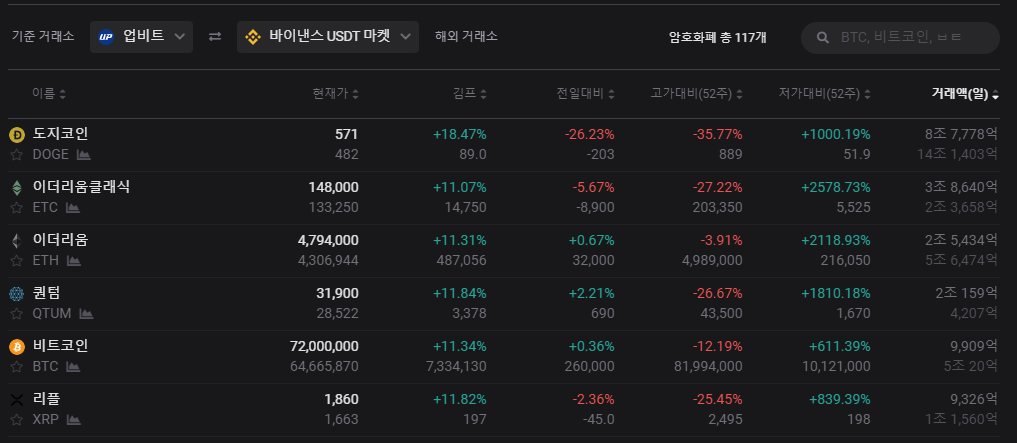Open the DOGE chart icon
The image size is (1017, 443).
coord(84,154)
